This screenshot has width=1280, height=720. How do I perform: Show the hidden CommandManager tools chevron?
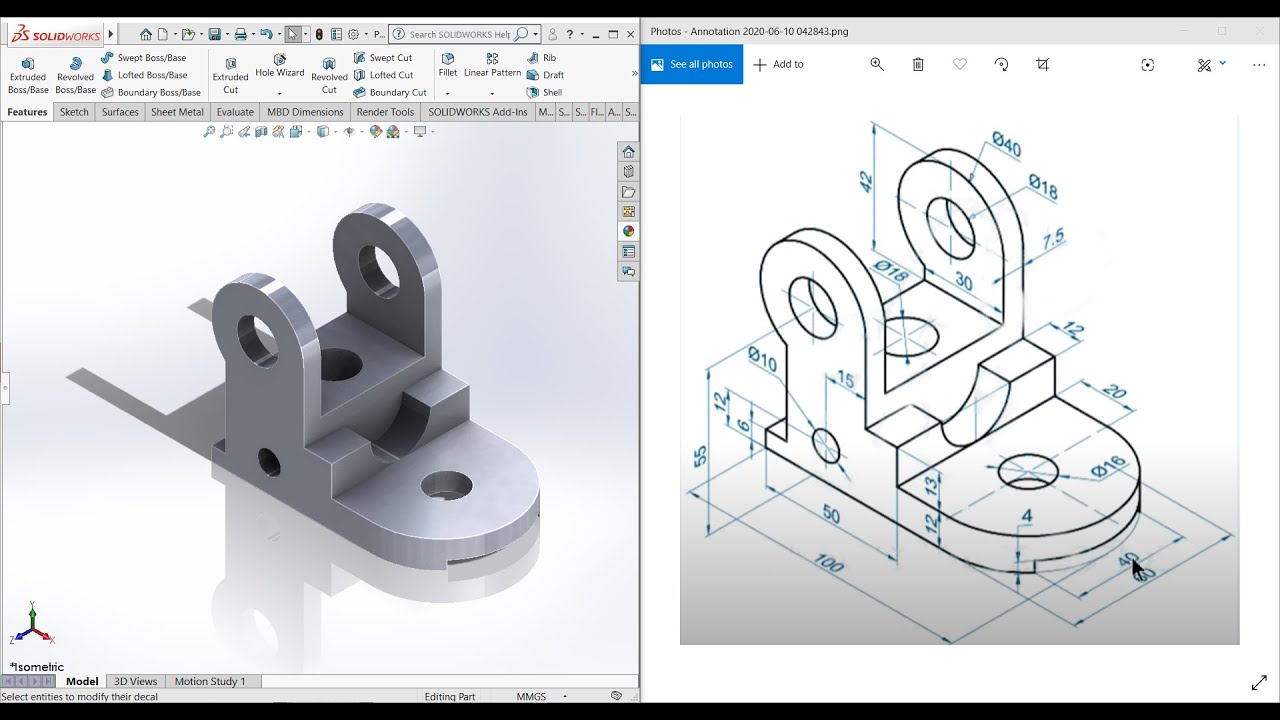point(634,73)
